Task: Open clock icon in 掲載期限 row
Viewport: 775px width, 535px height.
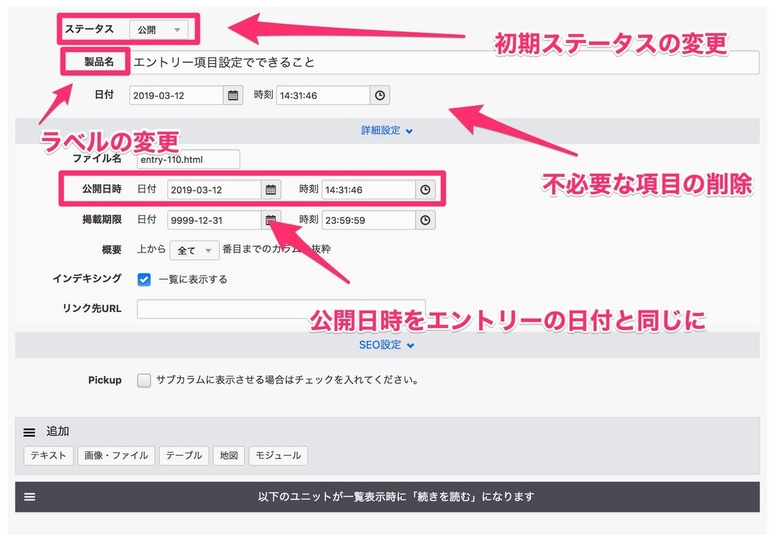Action: click(426, 220)
